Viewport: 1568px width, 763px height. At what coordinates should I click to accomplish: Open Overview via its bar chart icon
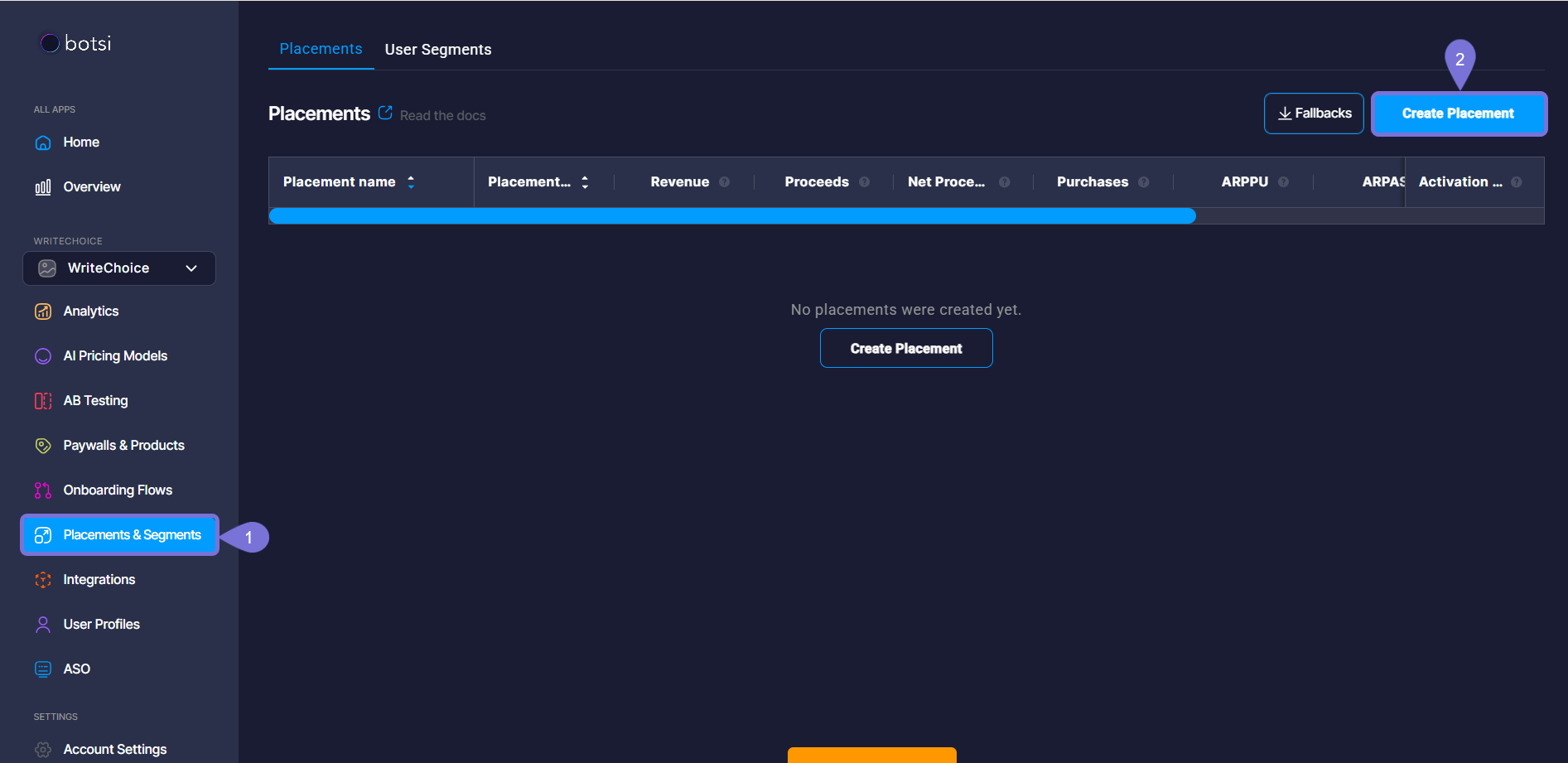pos(43,187)
